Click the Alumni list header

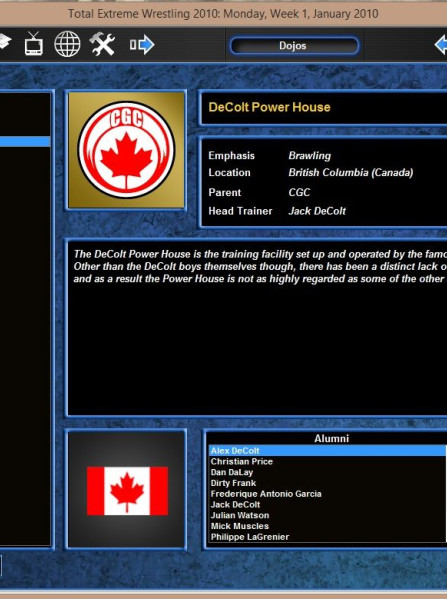pos(332,439)
